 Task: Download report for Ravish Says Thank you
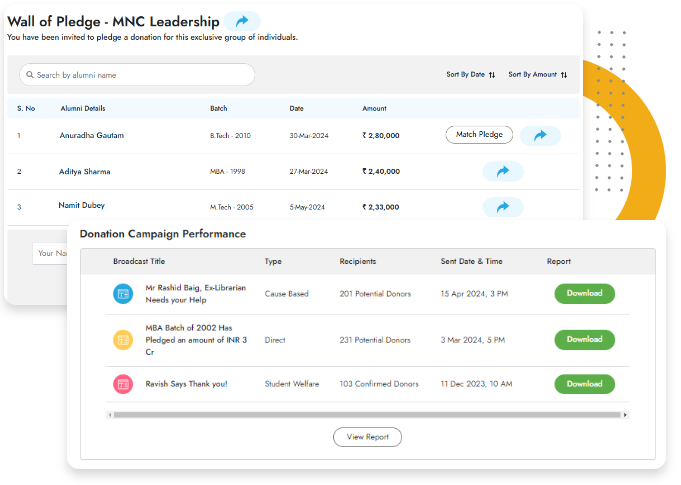[584, 384]
